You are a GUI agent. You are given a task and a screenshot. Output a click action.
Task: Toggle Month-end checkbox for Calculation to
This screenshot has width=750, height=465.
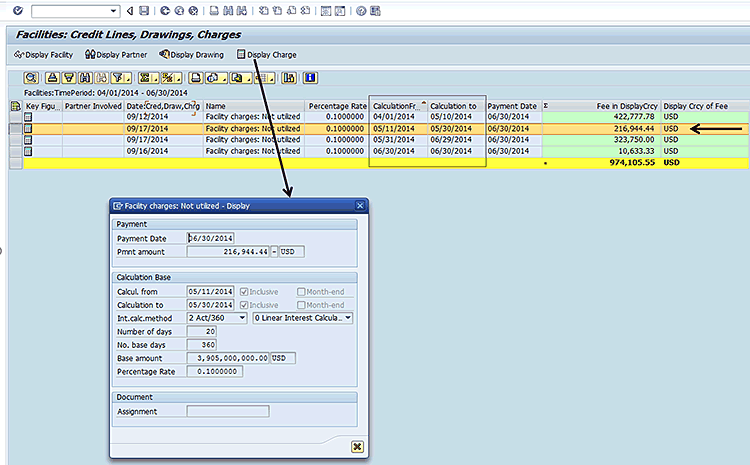click(301, 305)
